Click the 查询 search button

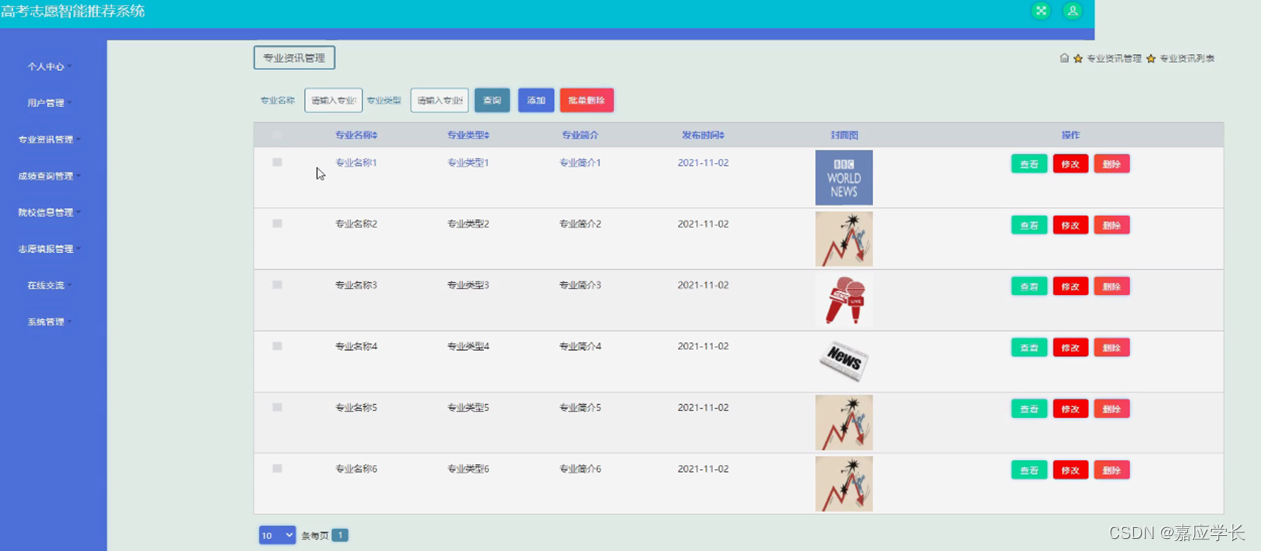click(492, 100)
